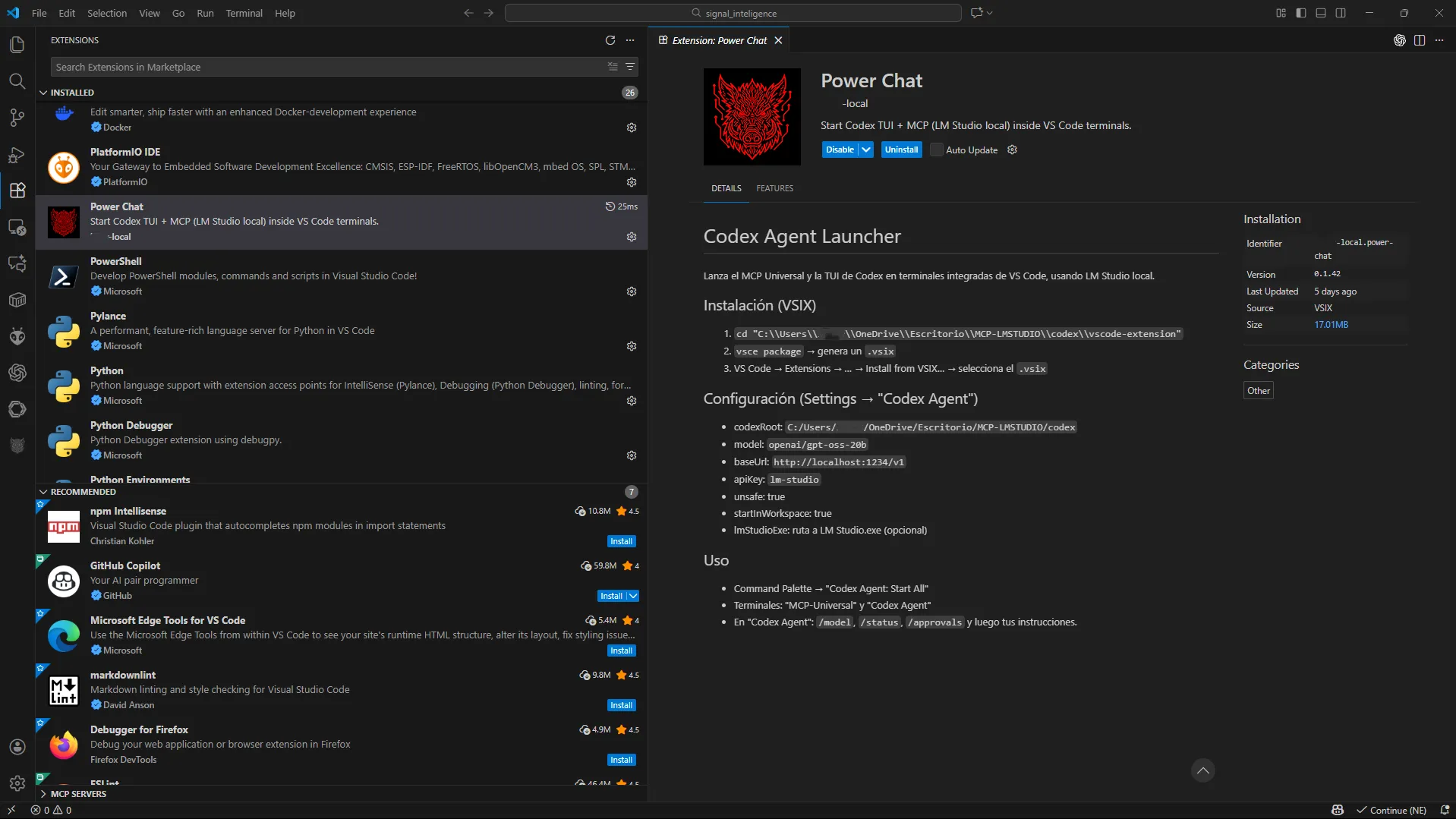Open the PlatformIO alien icon in activity bar
The width and height of the screenshot is (1456, 819).
click(x=17, y=336)
